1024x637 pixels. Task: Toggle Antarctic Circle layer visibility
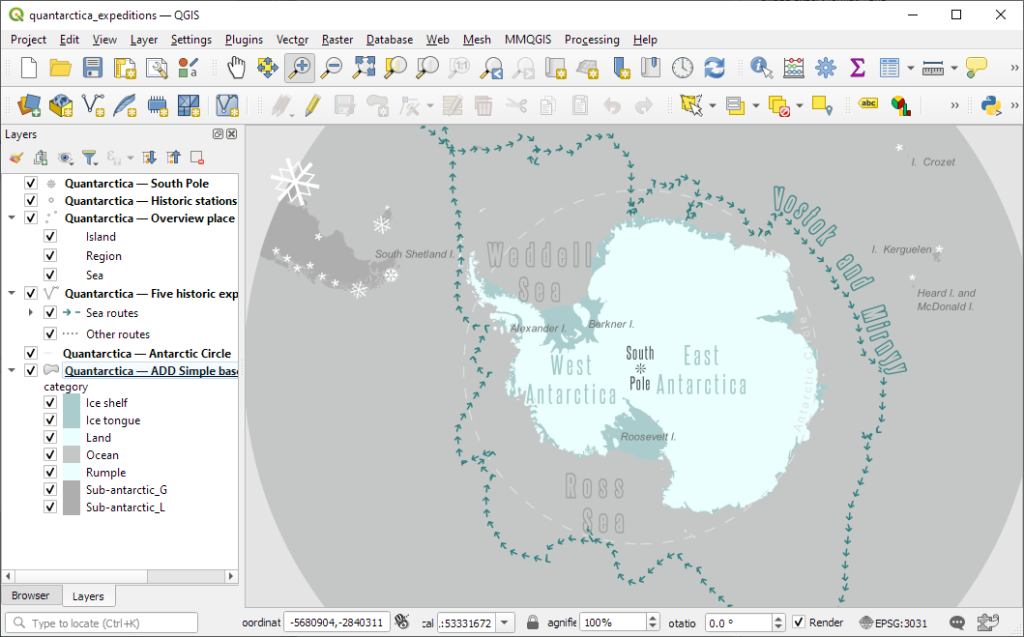(x=31, y=353)
